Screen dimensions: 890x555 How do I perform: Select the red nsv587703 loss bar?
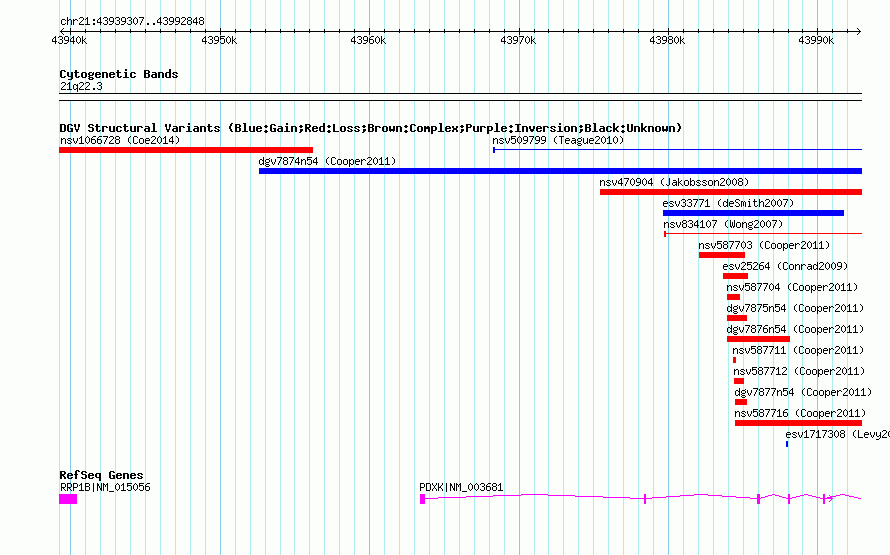point(721,255)
